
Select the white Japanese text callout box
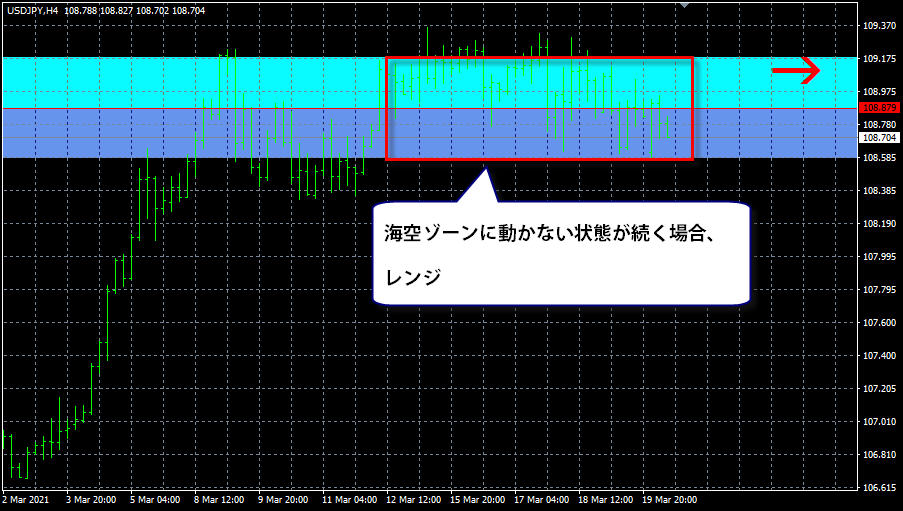tap(561, 253)
